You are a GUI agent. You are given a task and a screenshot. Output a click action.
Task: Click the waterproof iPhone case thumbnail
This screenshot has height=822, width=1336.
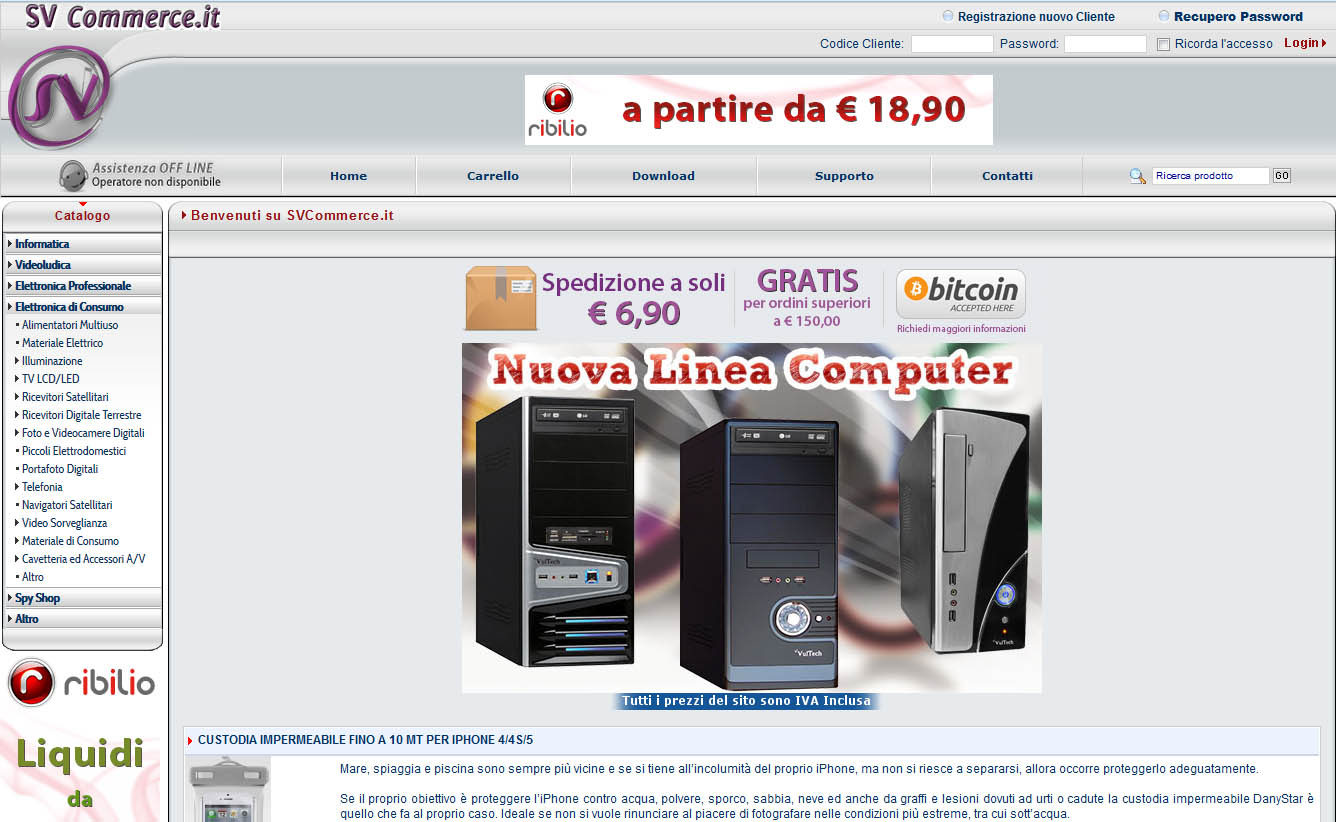pyautogui.click(x=227, y=790)
